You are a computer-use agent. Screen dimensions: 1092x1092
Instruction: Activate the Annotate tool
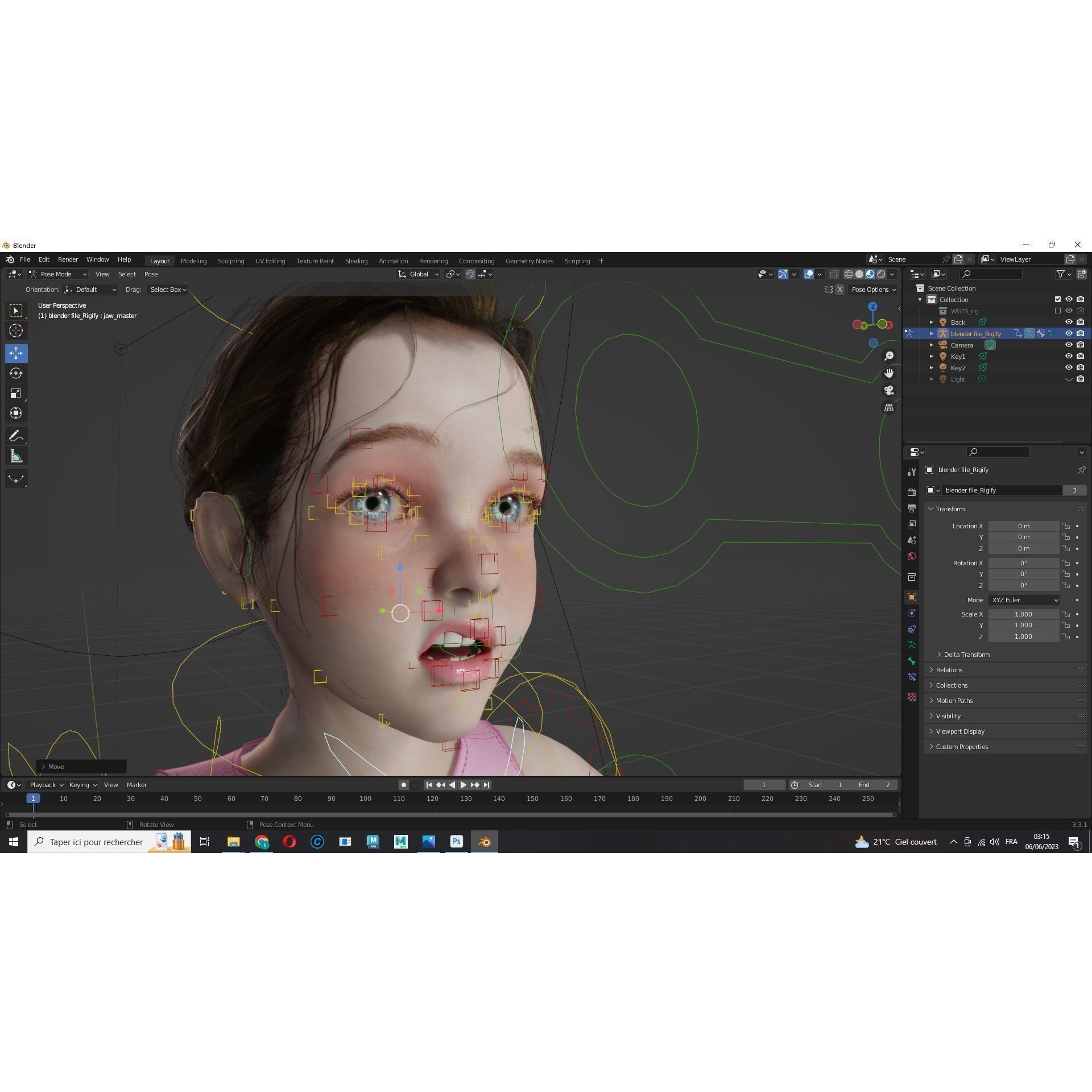(16, 435)
